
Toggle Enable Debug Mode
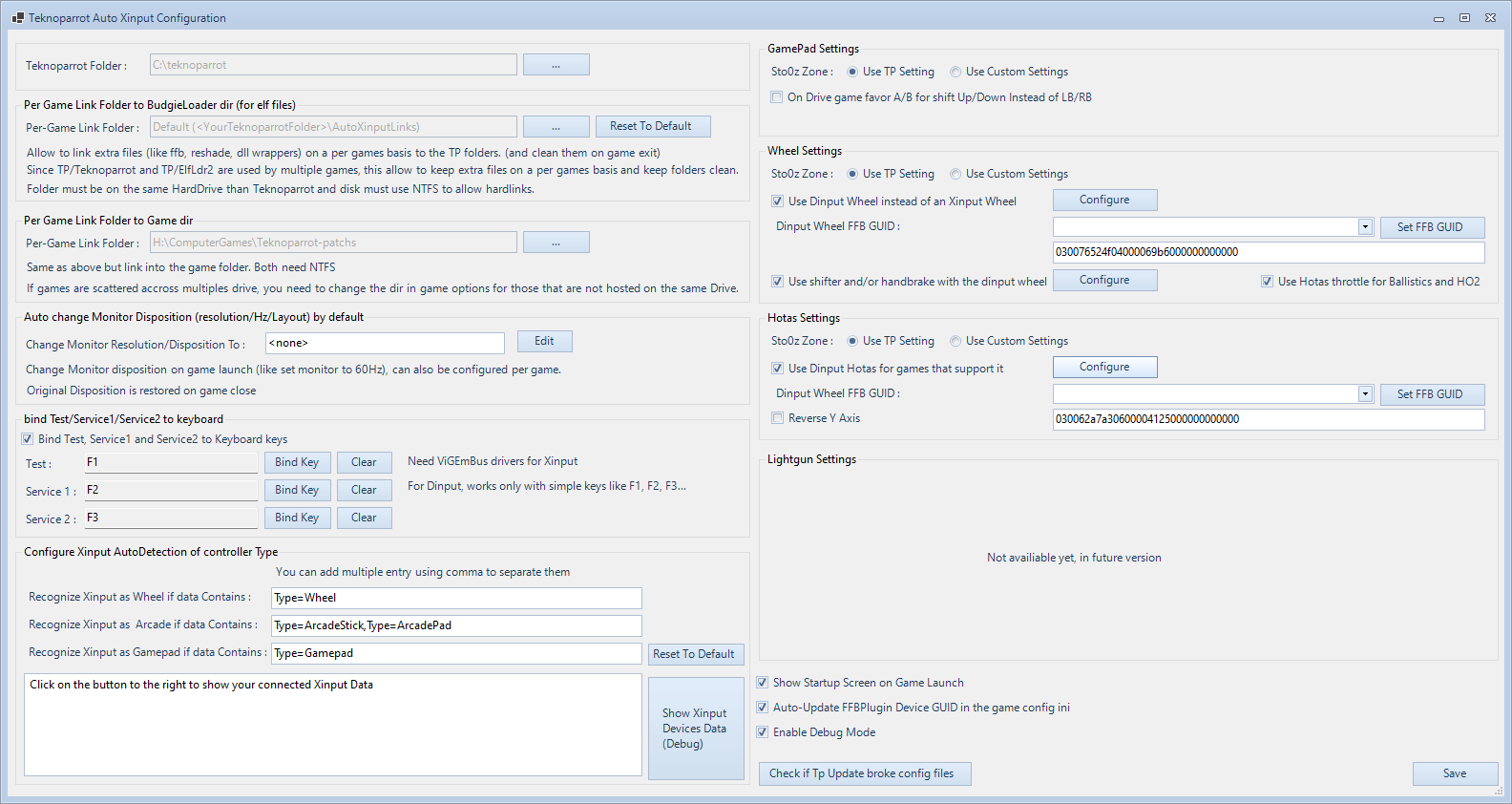(762, 732)
